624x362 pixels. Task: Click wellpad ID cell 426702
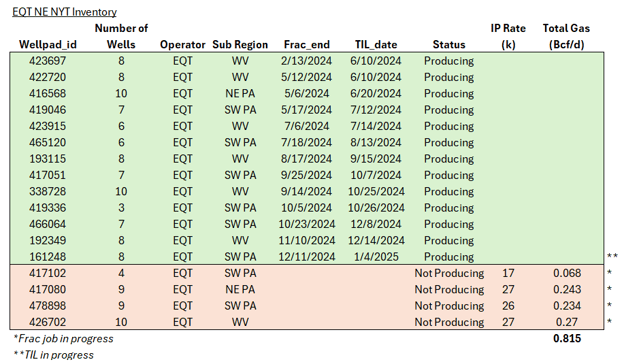click(48, 322)
